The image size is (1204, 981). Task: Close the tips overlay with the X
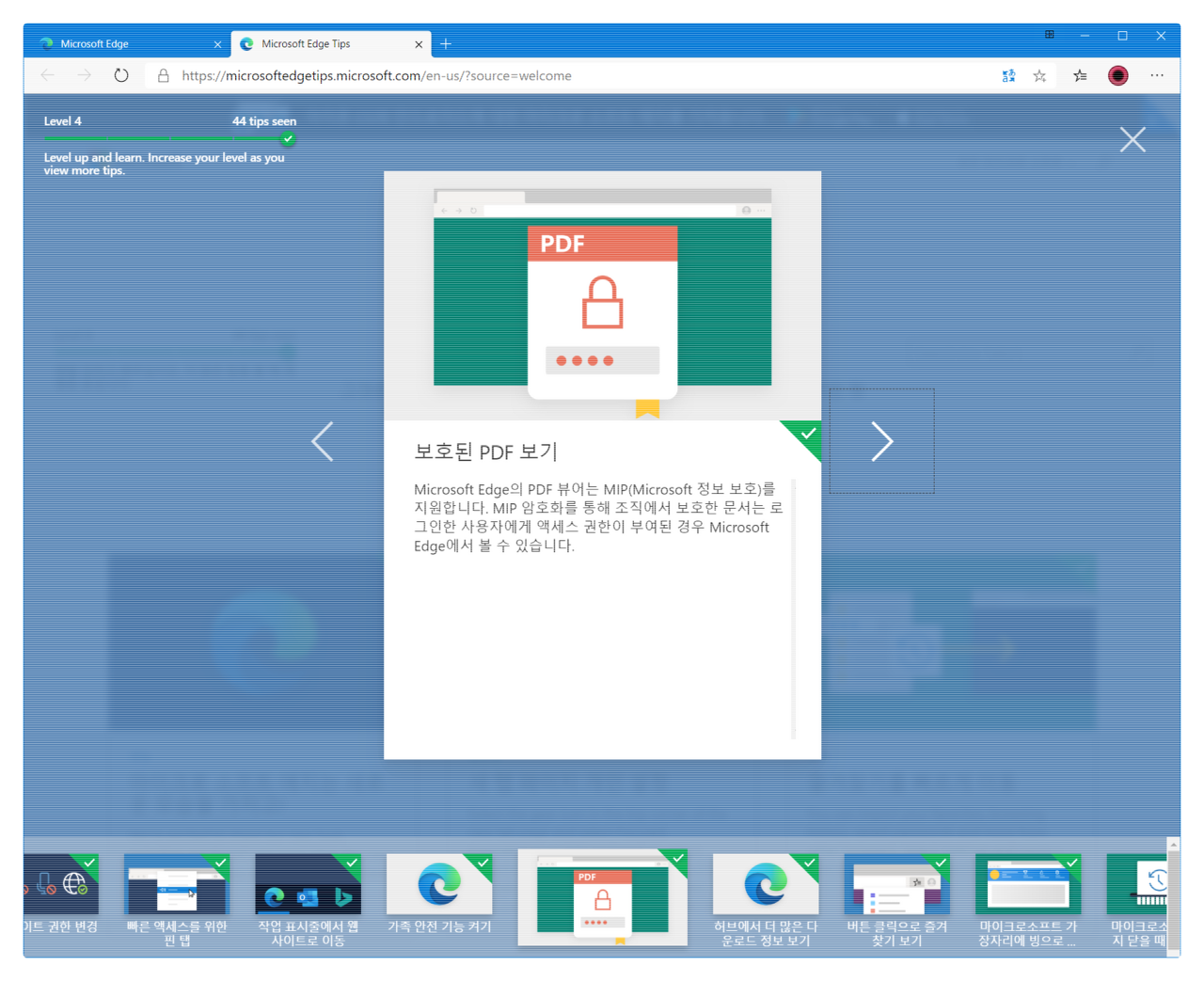coord(1133,139)
